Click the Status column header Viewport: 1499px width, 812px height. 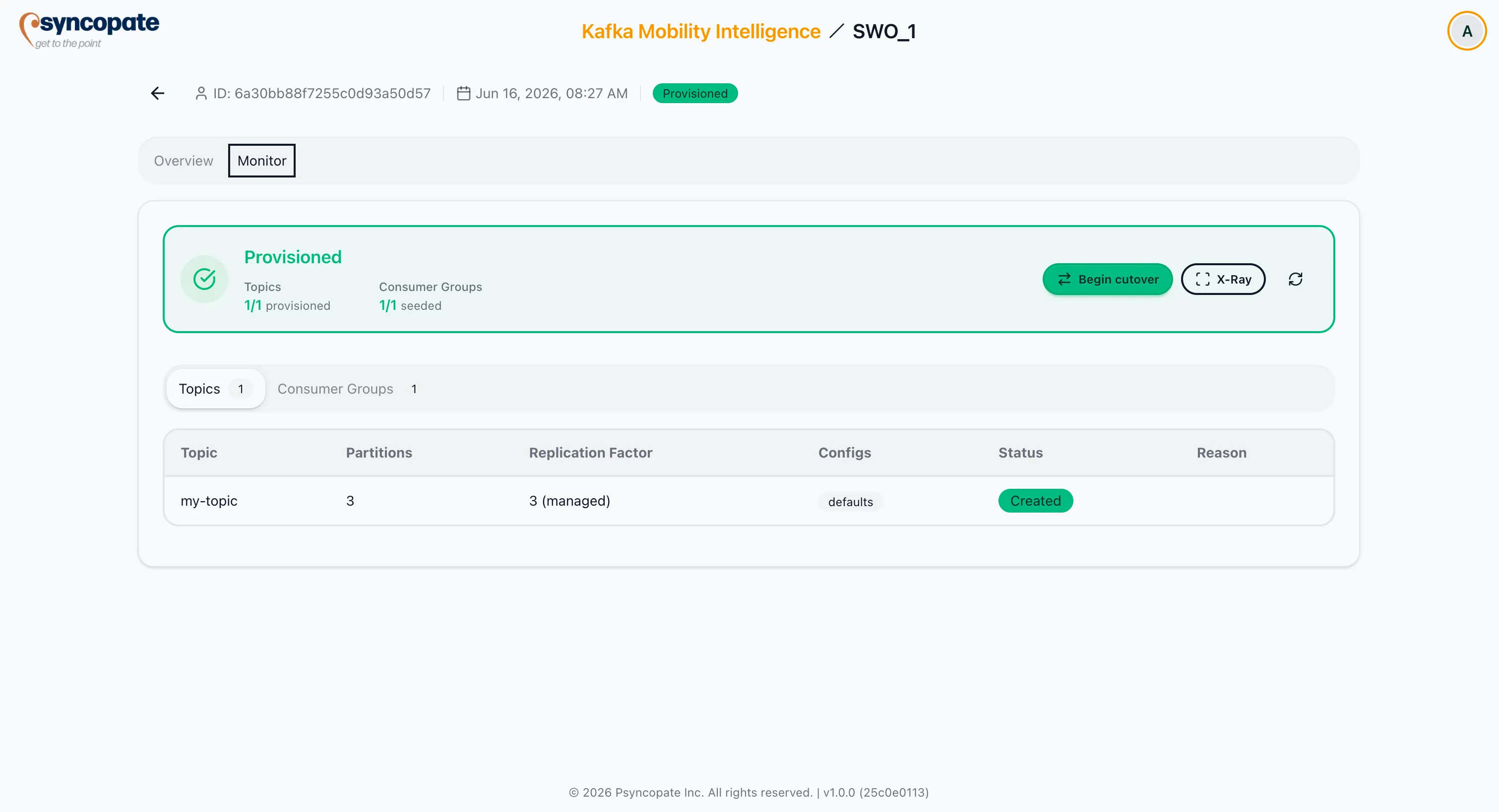click(1020, 453)
